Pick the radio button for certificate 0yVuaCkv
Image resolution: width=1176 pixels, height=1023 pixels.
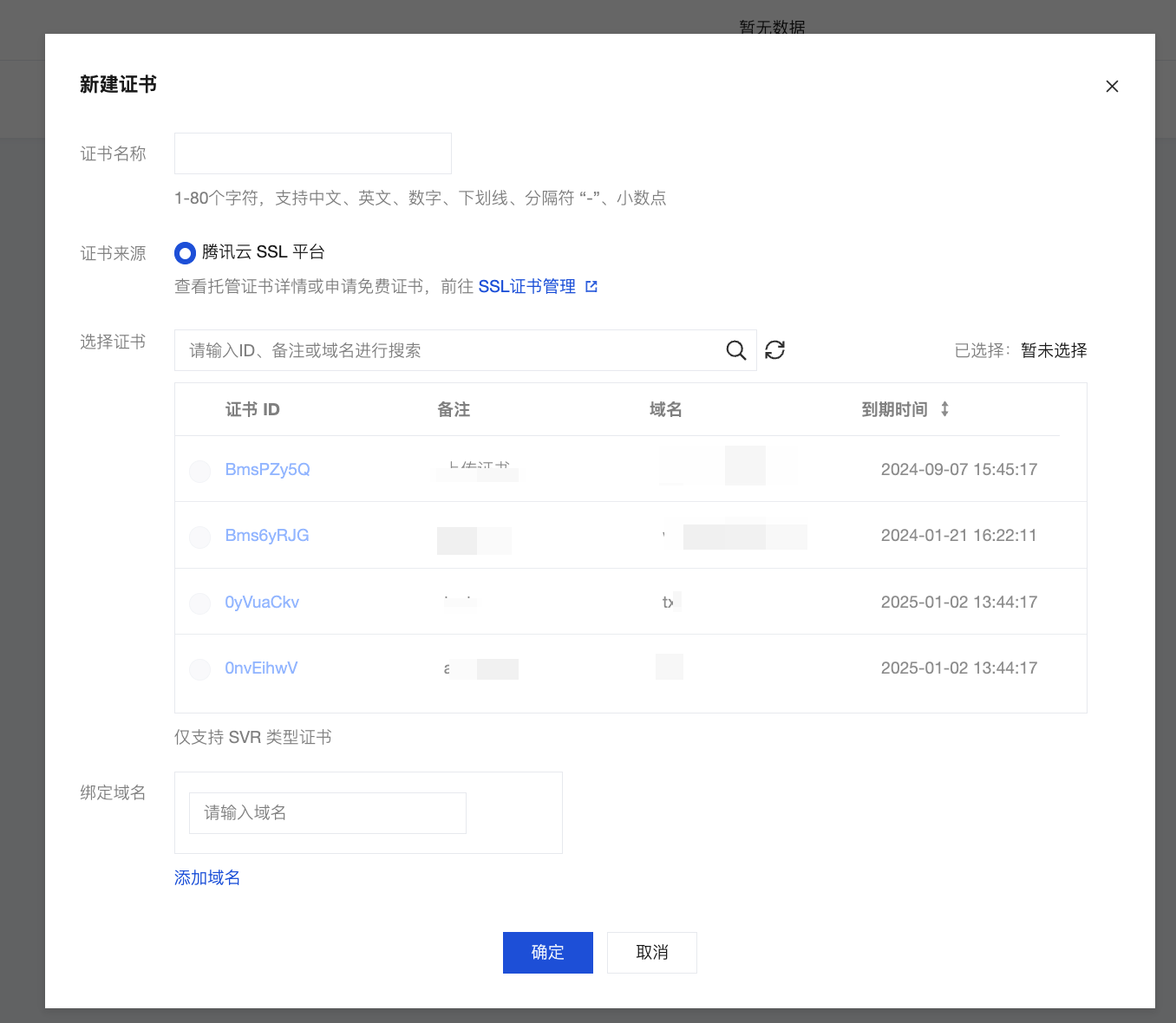point(200,603)
